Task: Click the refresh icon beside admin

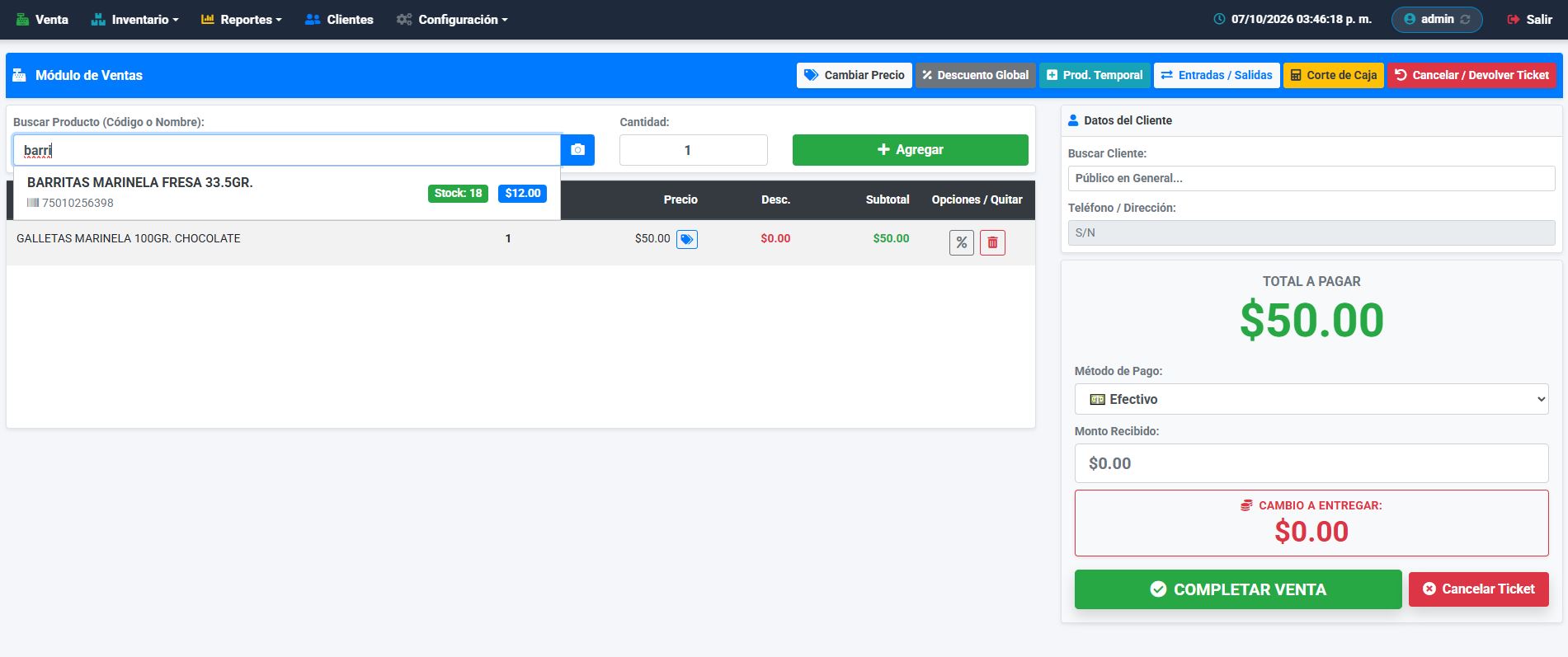Action: tap(1466, 20)
